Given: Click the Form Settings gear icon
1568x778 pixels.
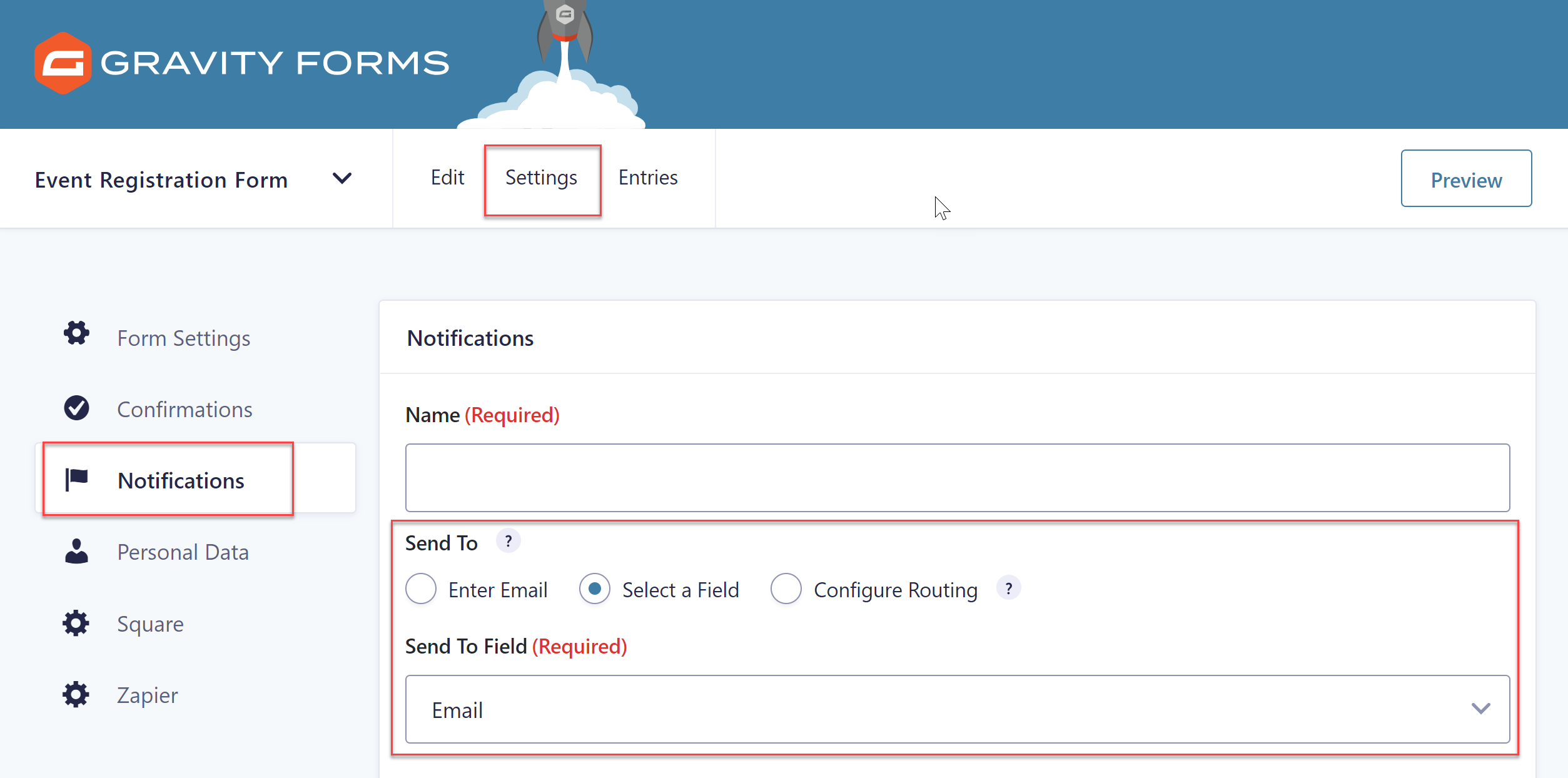Looking at the screenshot, I should pos(76,333).
